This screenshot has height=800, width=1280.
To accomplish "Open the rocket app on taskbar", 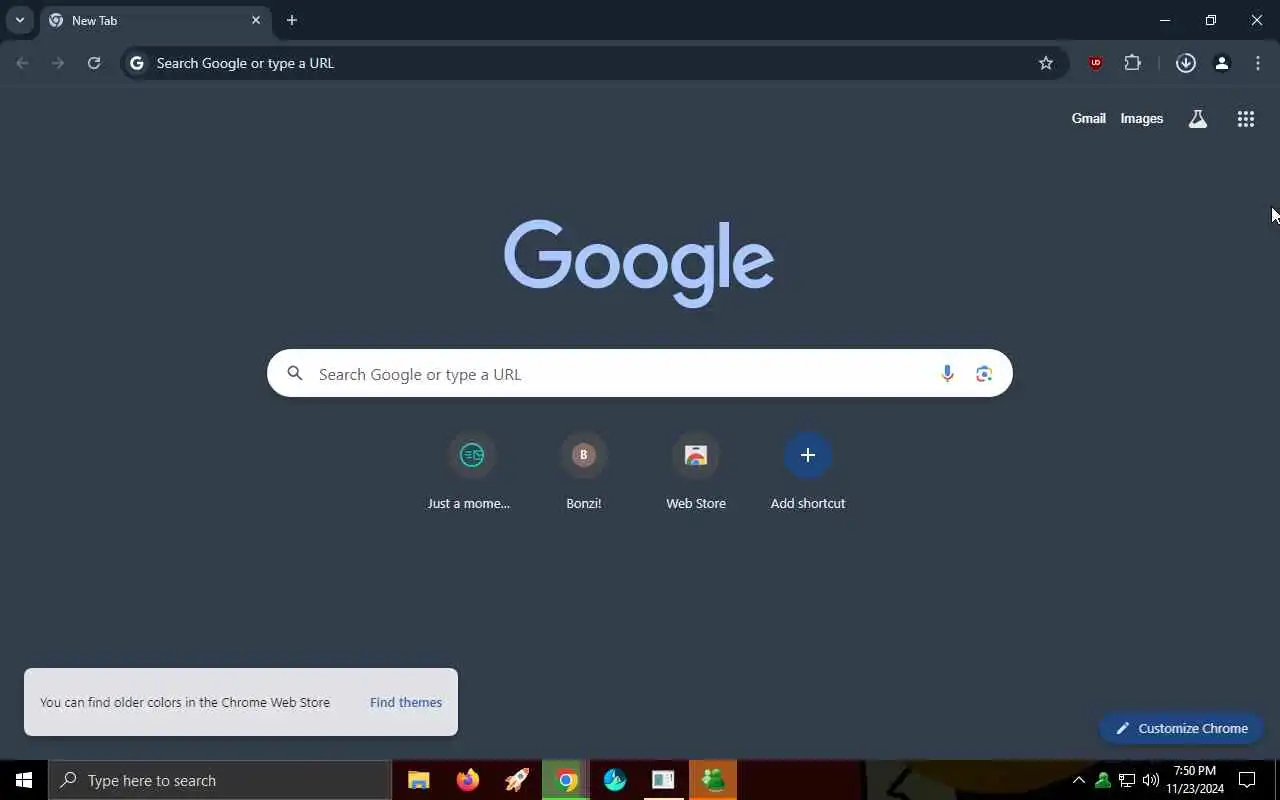I will [x=517, y=780].
